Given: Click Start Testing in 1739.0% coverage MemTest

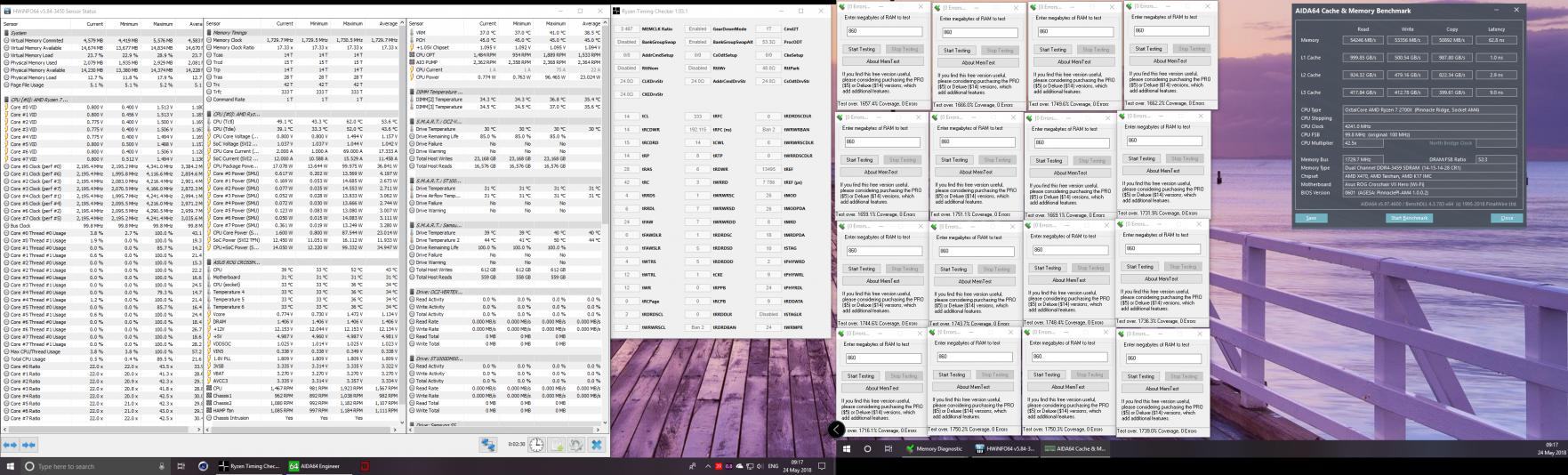Looking at the screenshot, I should point(1141,376).
